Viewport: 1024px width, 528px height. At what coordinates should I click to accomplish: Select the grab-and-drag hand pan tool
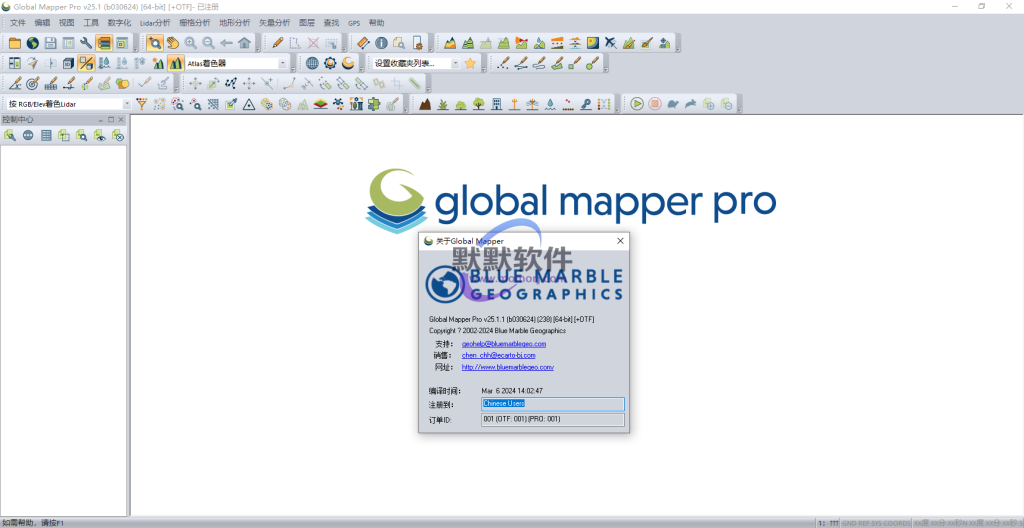(x=172, y=43)
